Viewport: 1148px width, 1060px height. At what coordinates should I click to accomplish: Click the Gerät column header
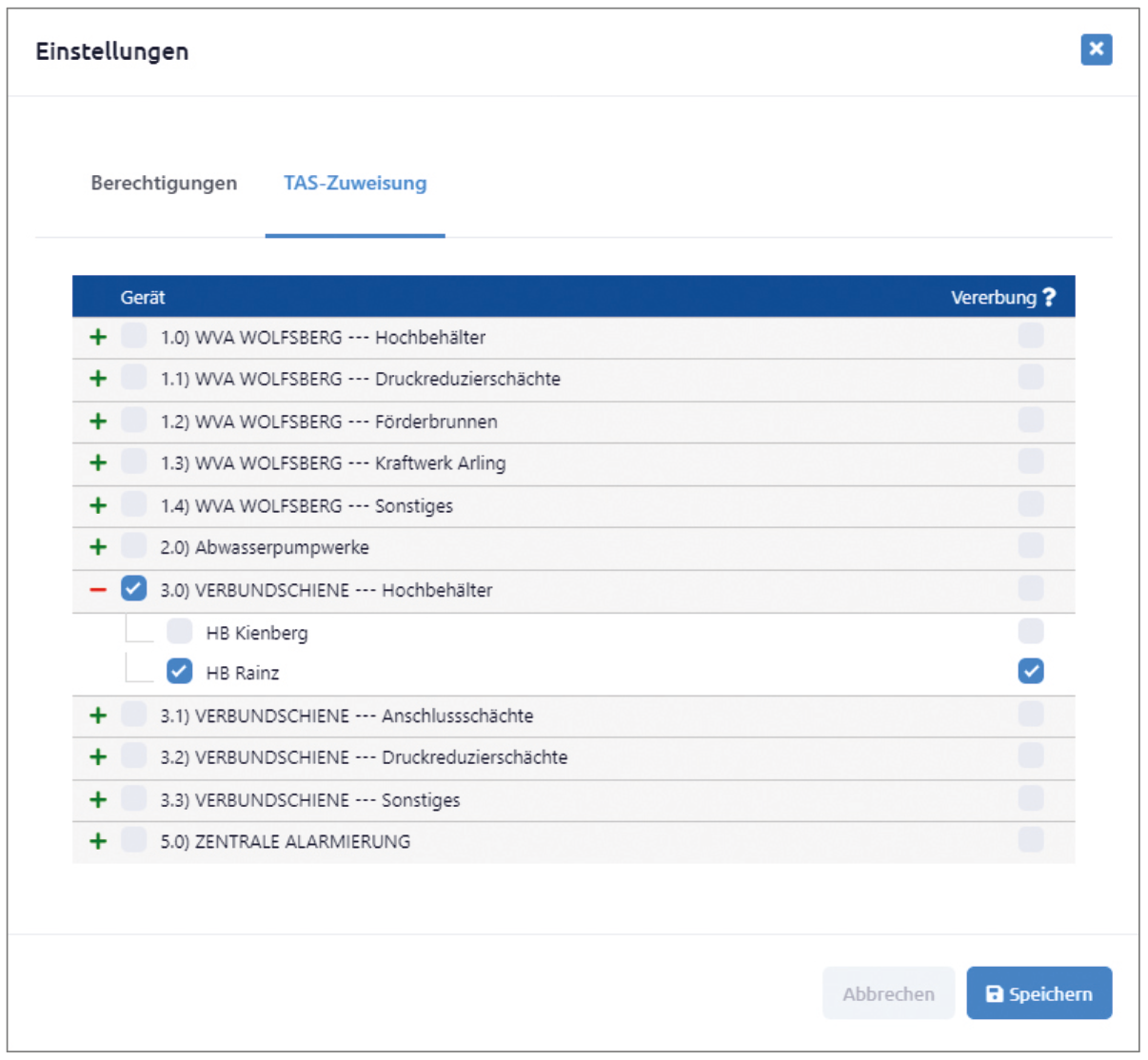tap(143, 298)
